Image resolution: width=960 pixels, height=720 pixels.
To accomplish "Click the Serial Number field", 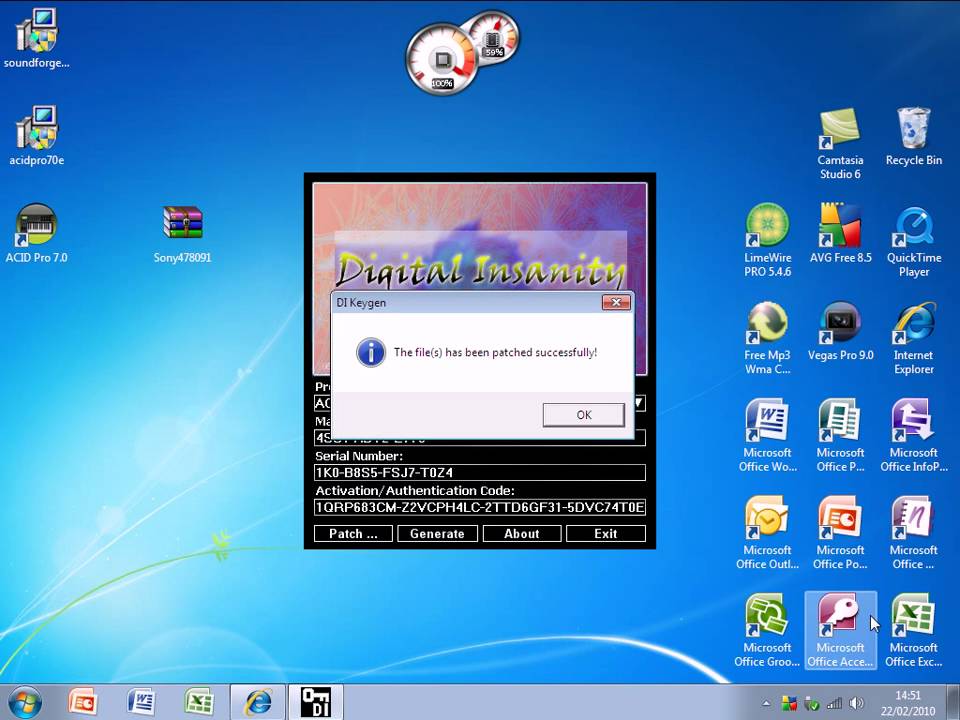I will click(x=480, y=473).
